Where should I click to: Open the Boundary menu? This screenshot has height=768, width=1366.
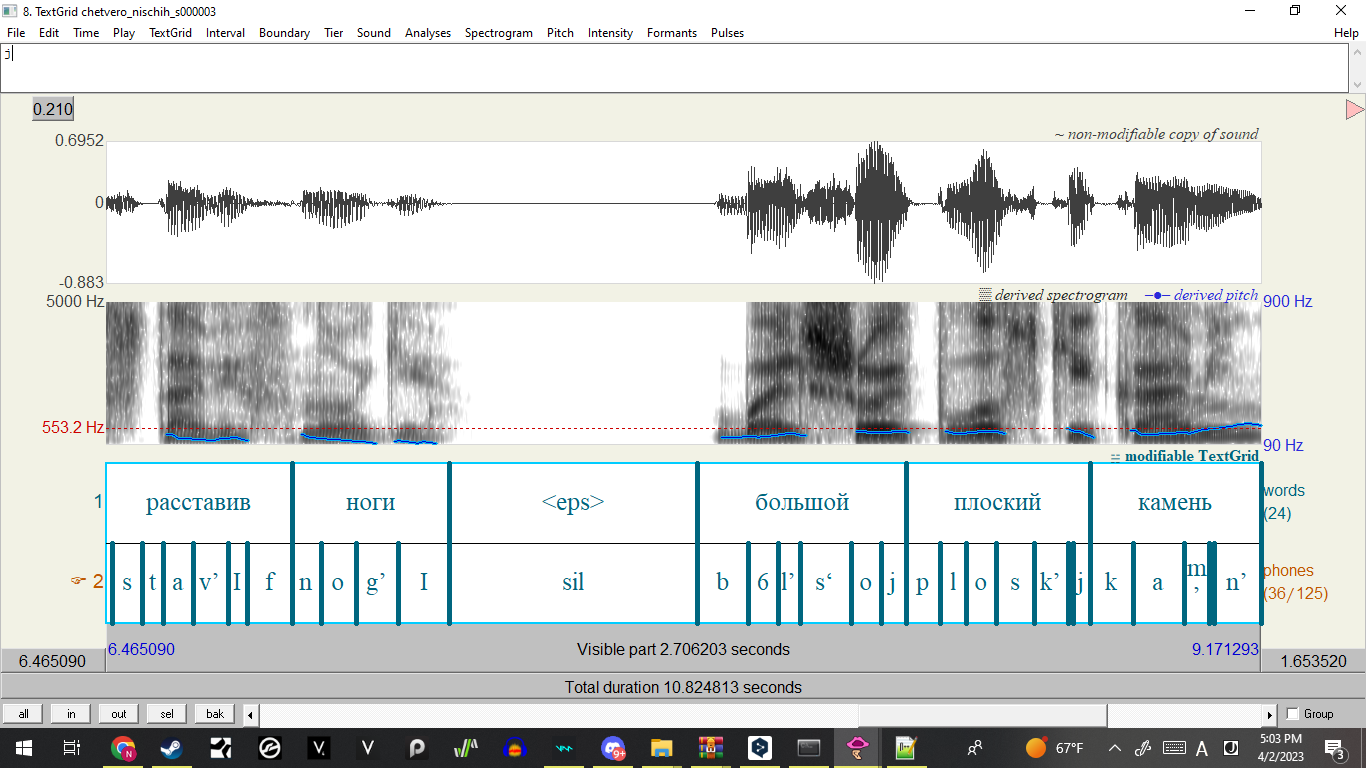tap(284, 33)
